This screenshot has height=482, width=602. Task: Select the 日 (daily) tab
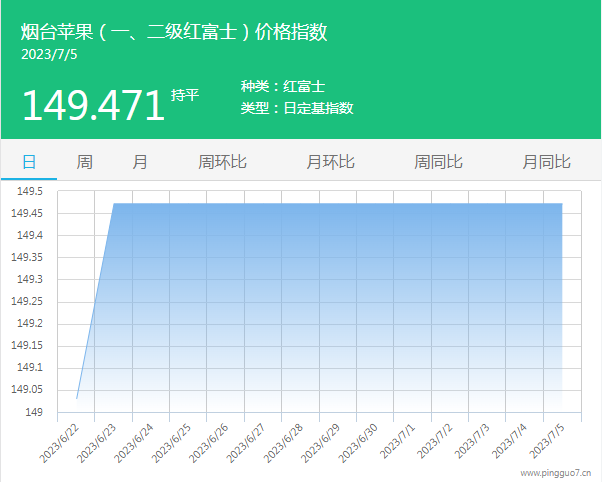(x=29, y=162)
